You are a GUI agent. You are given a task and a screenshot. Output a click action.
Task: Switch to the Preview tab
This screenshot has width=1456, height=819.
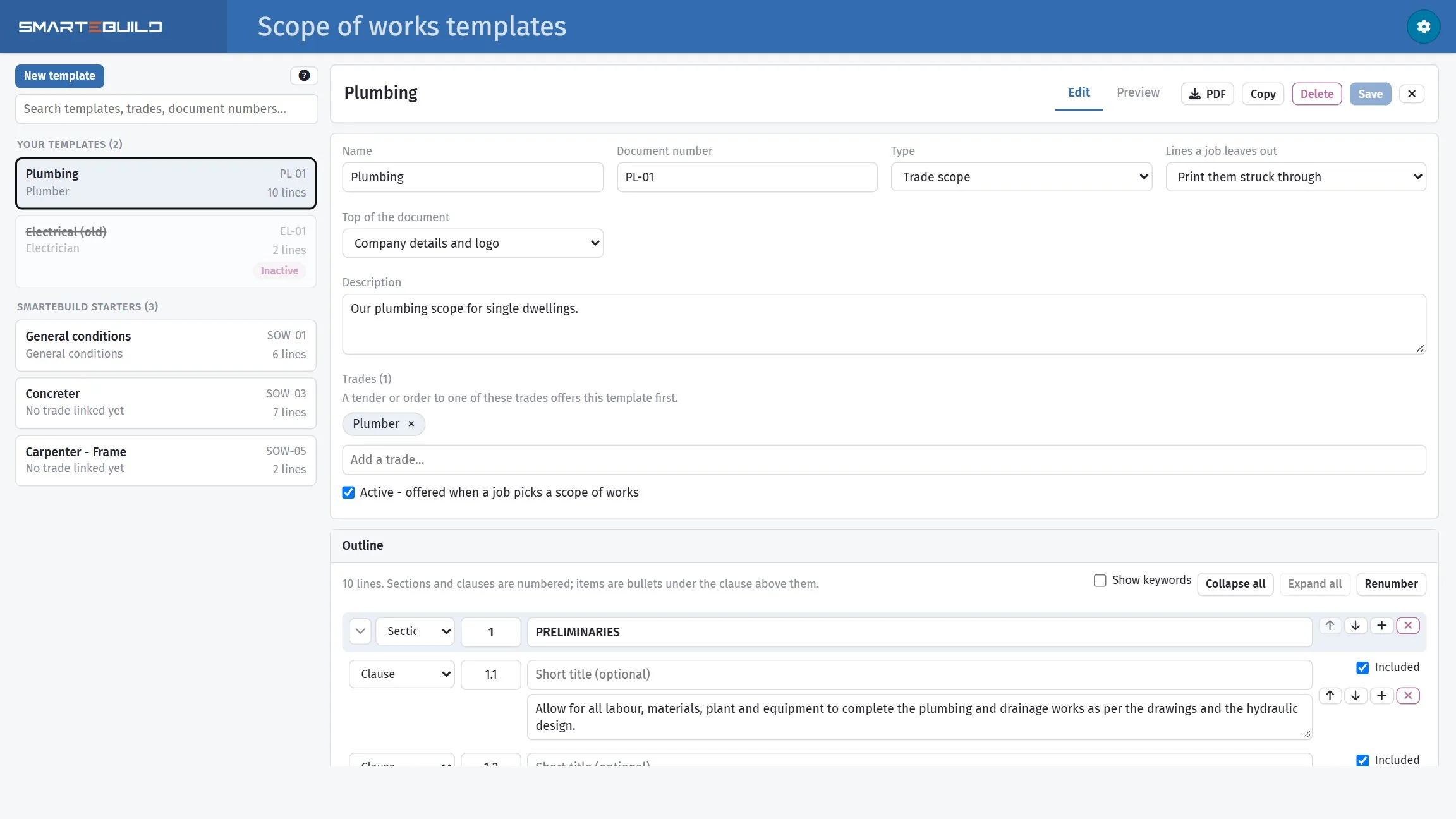pos(1138,93)
